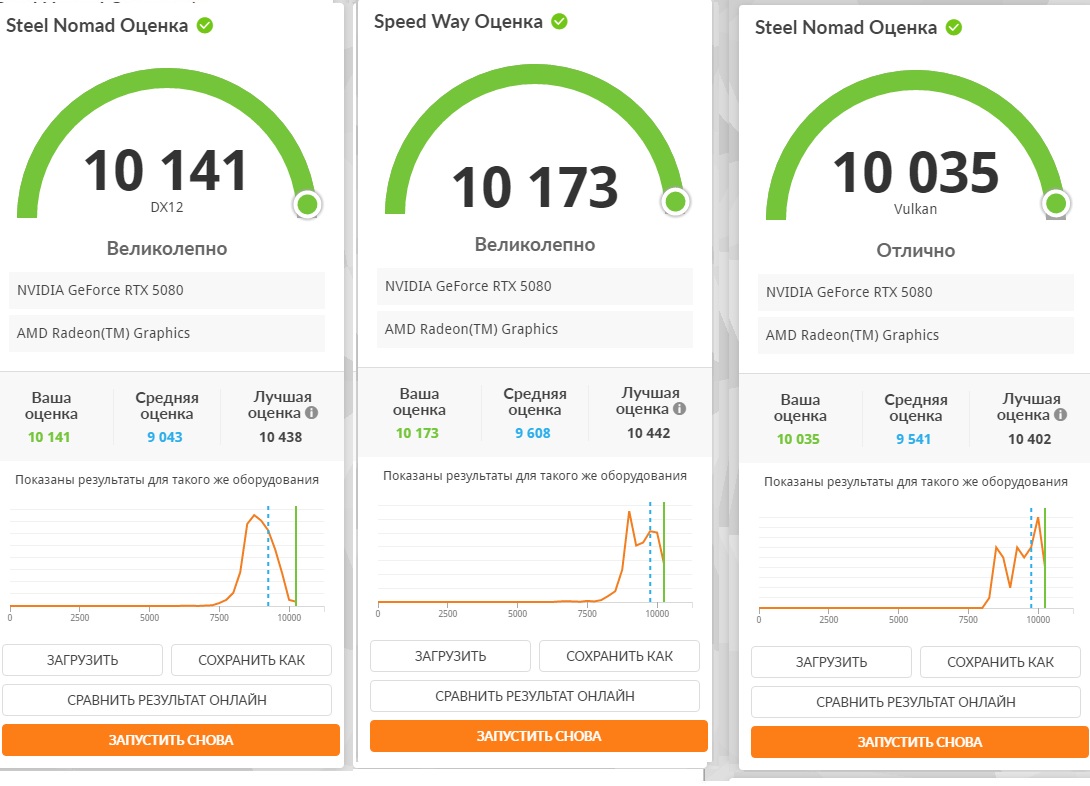Viewport: 1090px width, 786px height.
Task: Click СРАВНИТЬ РЕЗУЛЬТАТ ОНЛАЙН under Vulkan result
Action: 916,702
